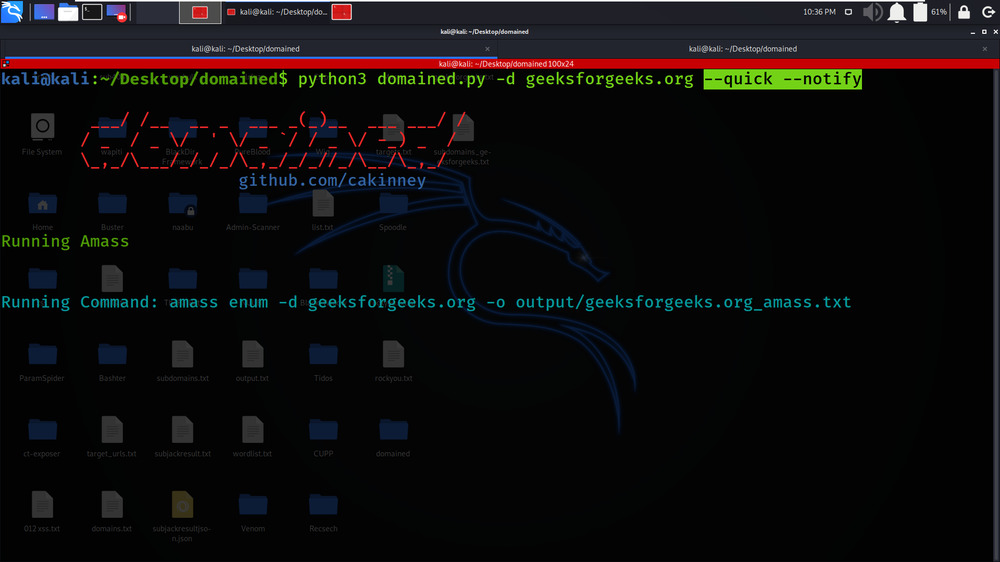Image resolution: width=1000 pixels, height=562 pixels.
Task: Click the 'kali@kali:~/Desktop/domained$' prompt
Action: point(144,79)
